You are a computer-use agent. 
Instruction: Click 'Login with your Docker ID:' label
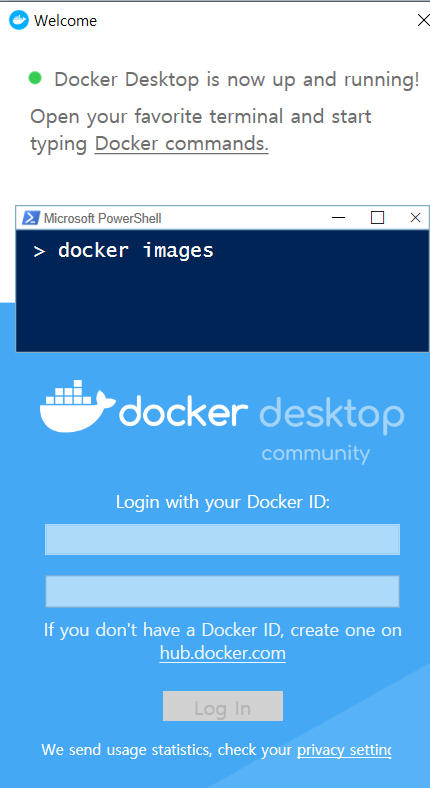[223, 502]
